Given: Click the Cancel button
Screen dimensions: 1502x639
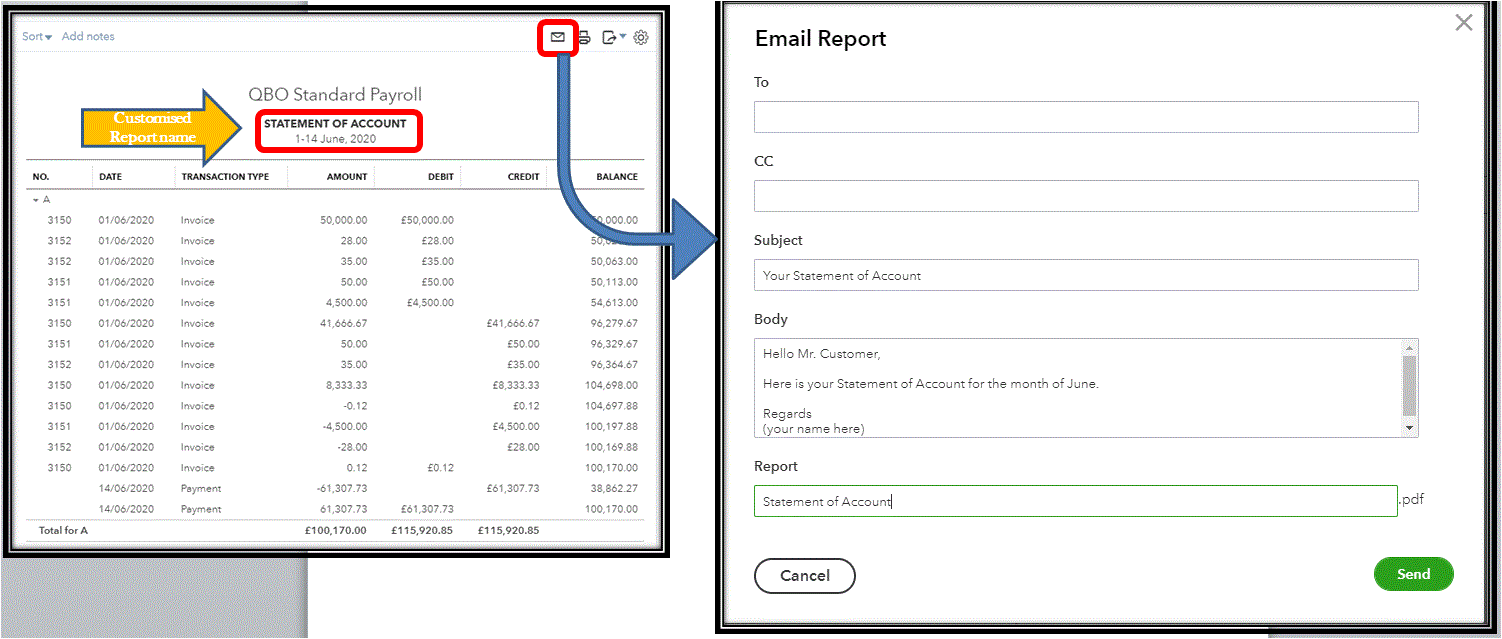Looking at the screenshot, I should pyautogui.click(x=805, y=576).
